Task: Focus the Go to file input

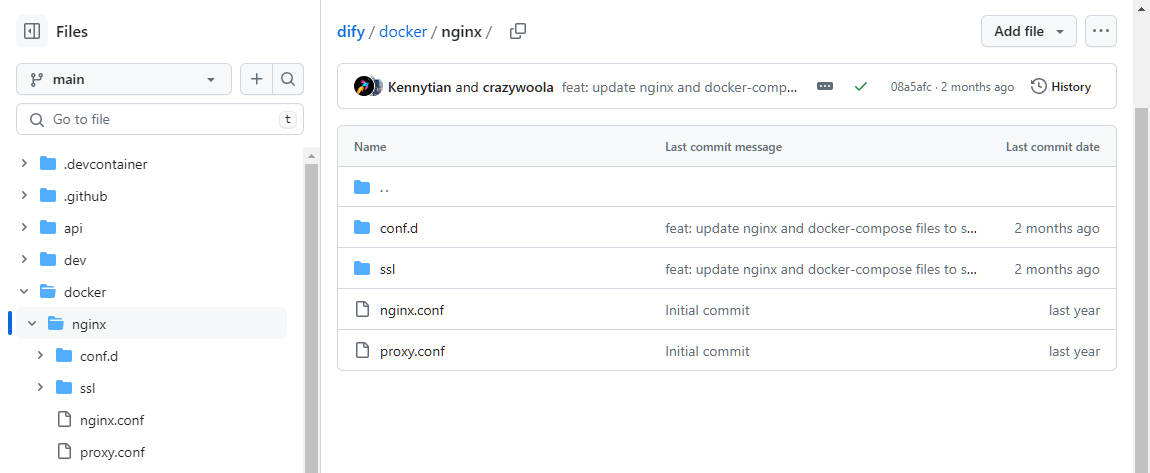Action: 160,119
